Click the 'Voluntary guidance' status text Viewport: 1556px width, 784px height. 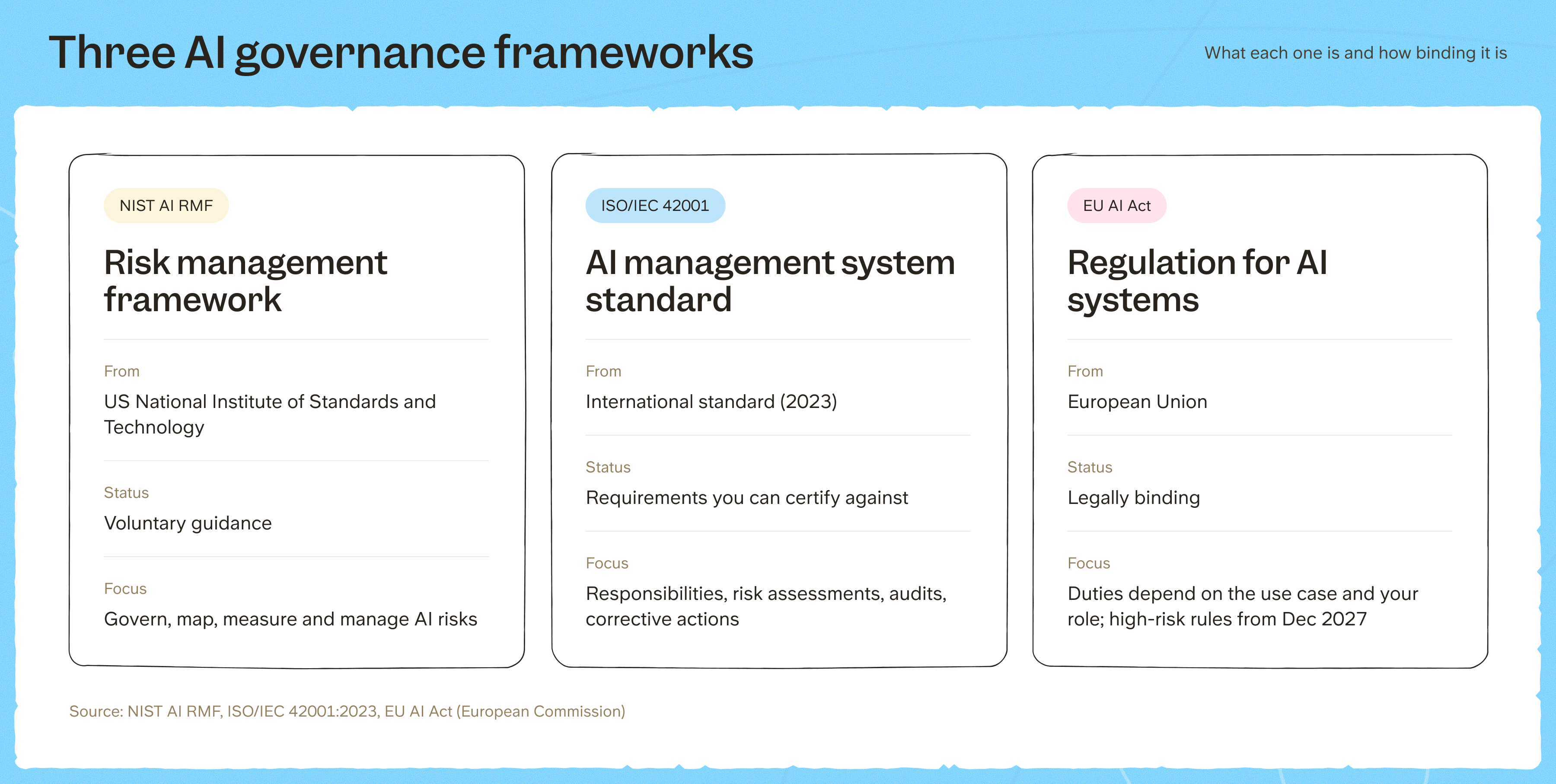(188, 523)
